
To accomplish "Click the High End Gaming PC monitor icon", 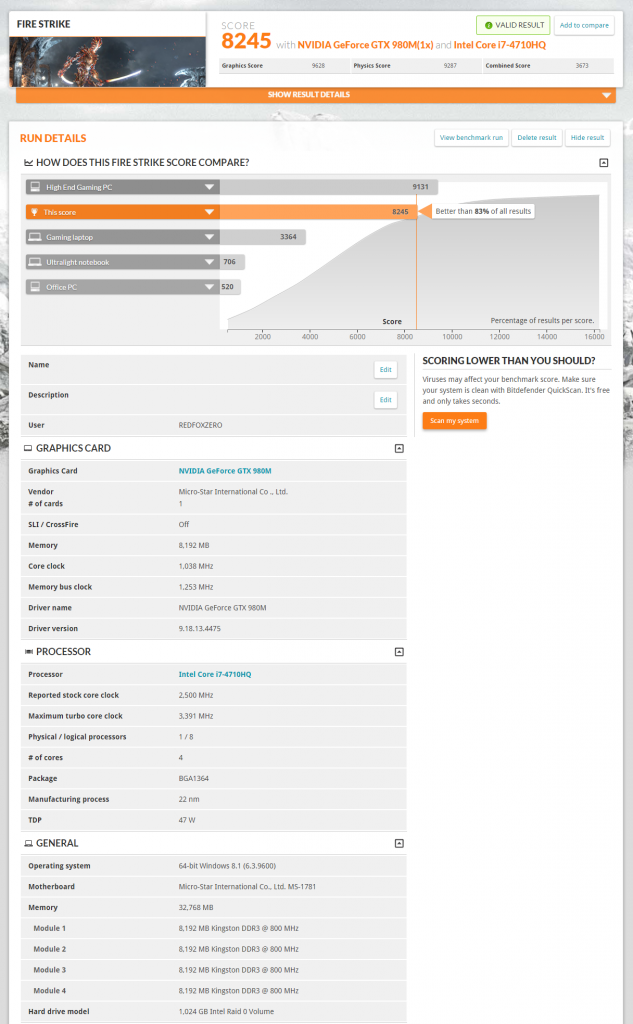I will 35,187.
